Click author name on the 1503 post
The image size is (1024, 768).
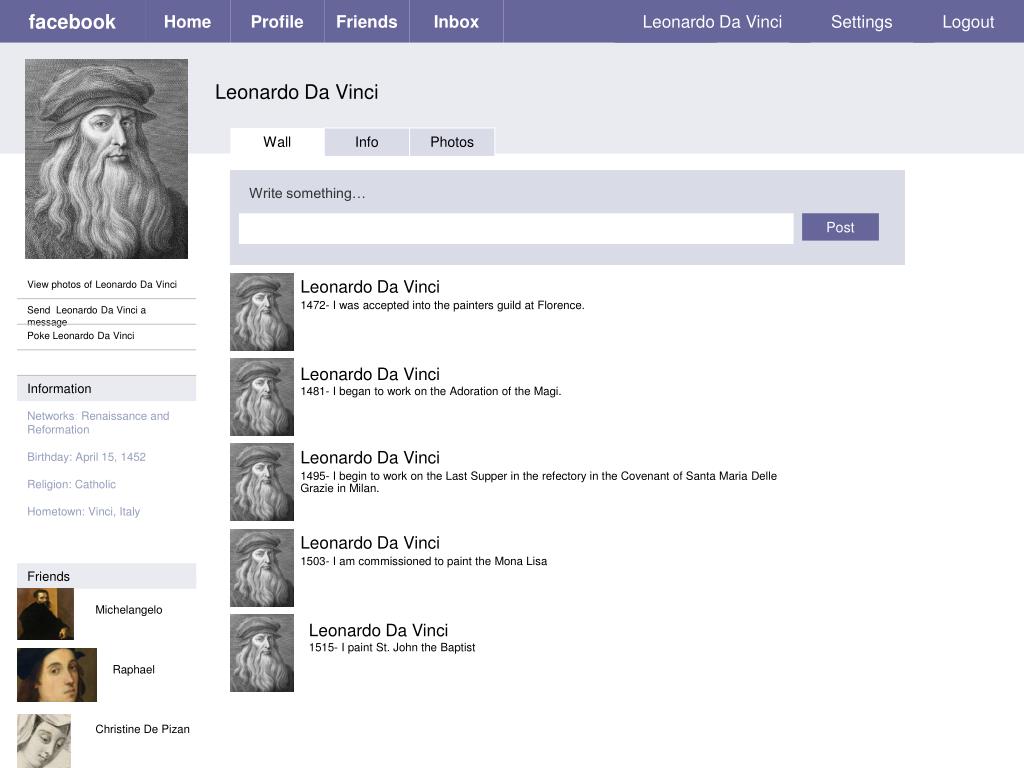pyautogui.click(x=370, y=543)
